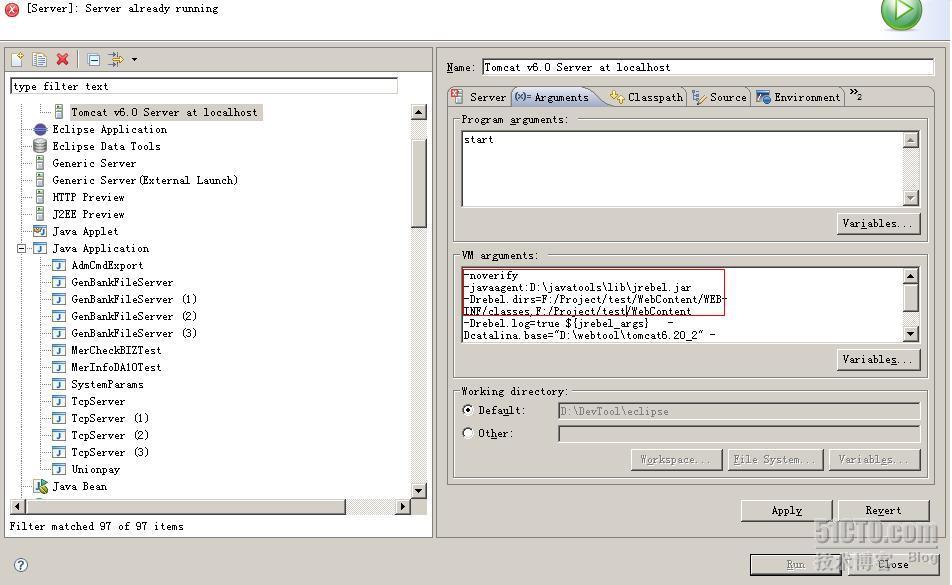Select GenBankFileServer (2) configuration
This screenshot has height=585, width=952.
[134, 316]
